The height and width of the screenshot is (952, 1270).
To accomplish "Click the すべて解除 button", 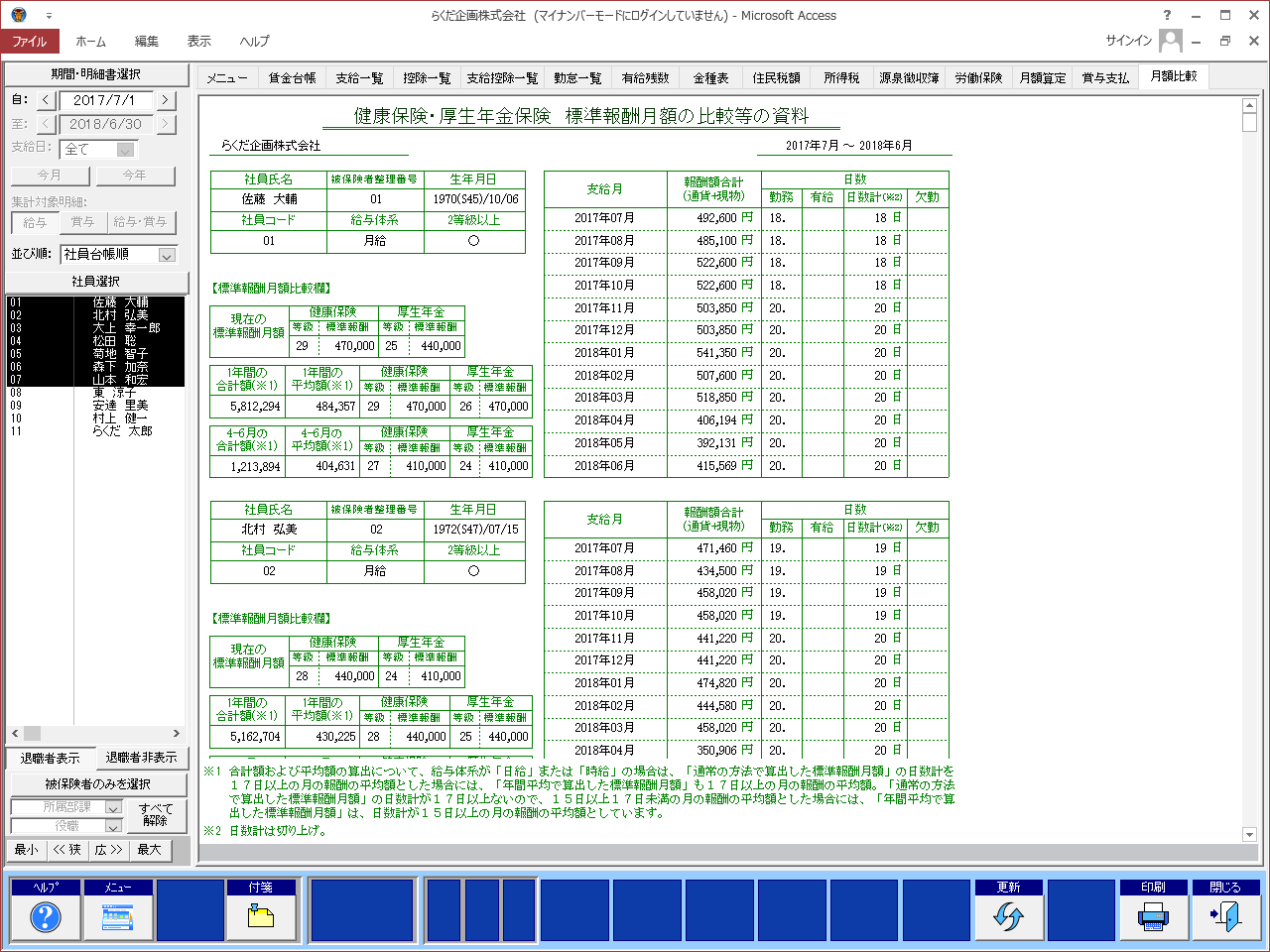I will [x=156, y=815].
